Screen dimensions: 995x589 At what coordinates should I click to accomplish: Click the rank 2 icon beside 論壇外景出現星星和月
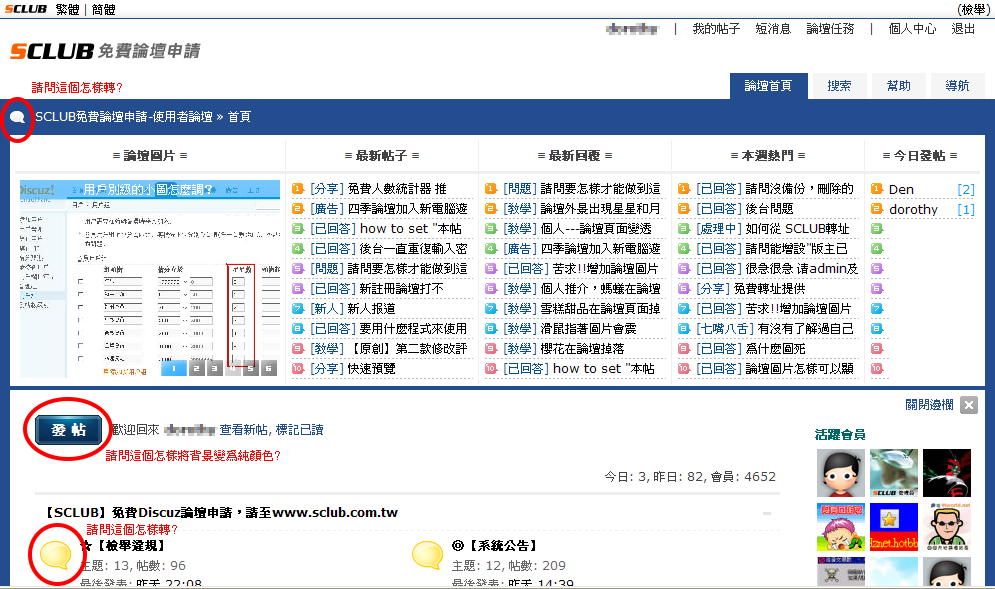(491, 209)
